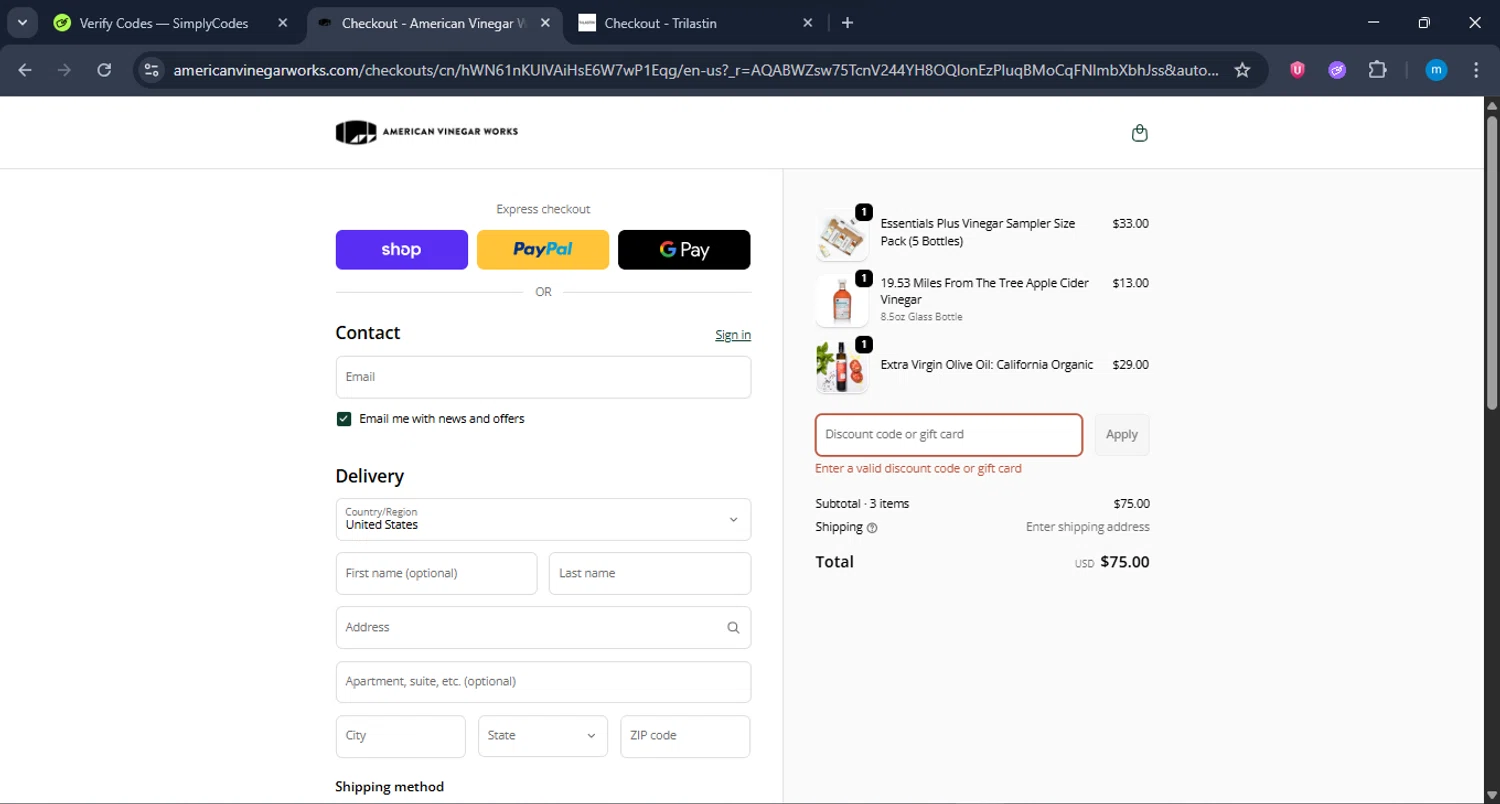The width and height of the screenshot is (1500, 804).
Task: Click the 8.5oz Glass Bottle variant text
Action: pyautogui.click(x=921, y=317)
